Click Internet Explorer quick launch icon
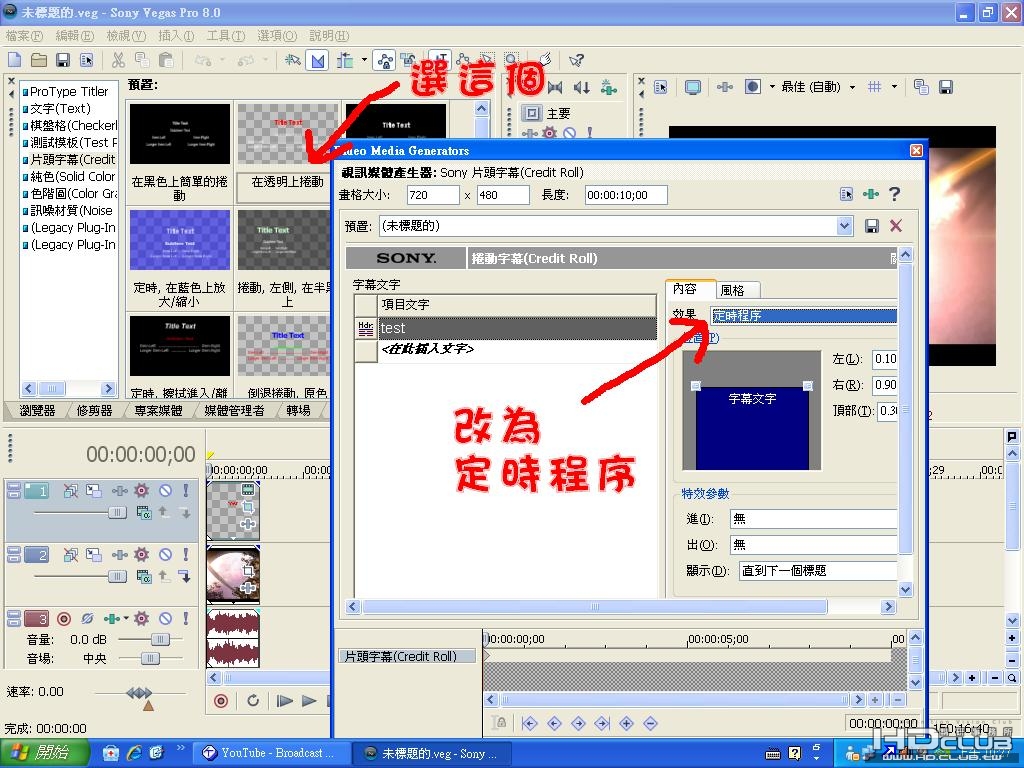Screen dimensions: 1024x768 135,753
